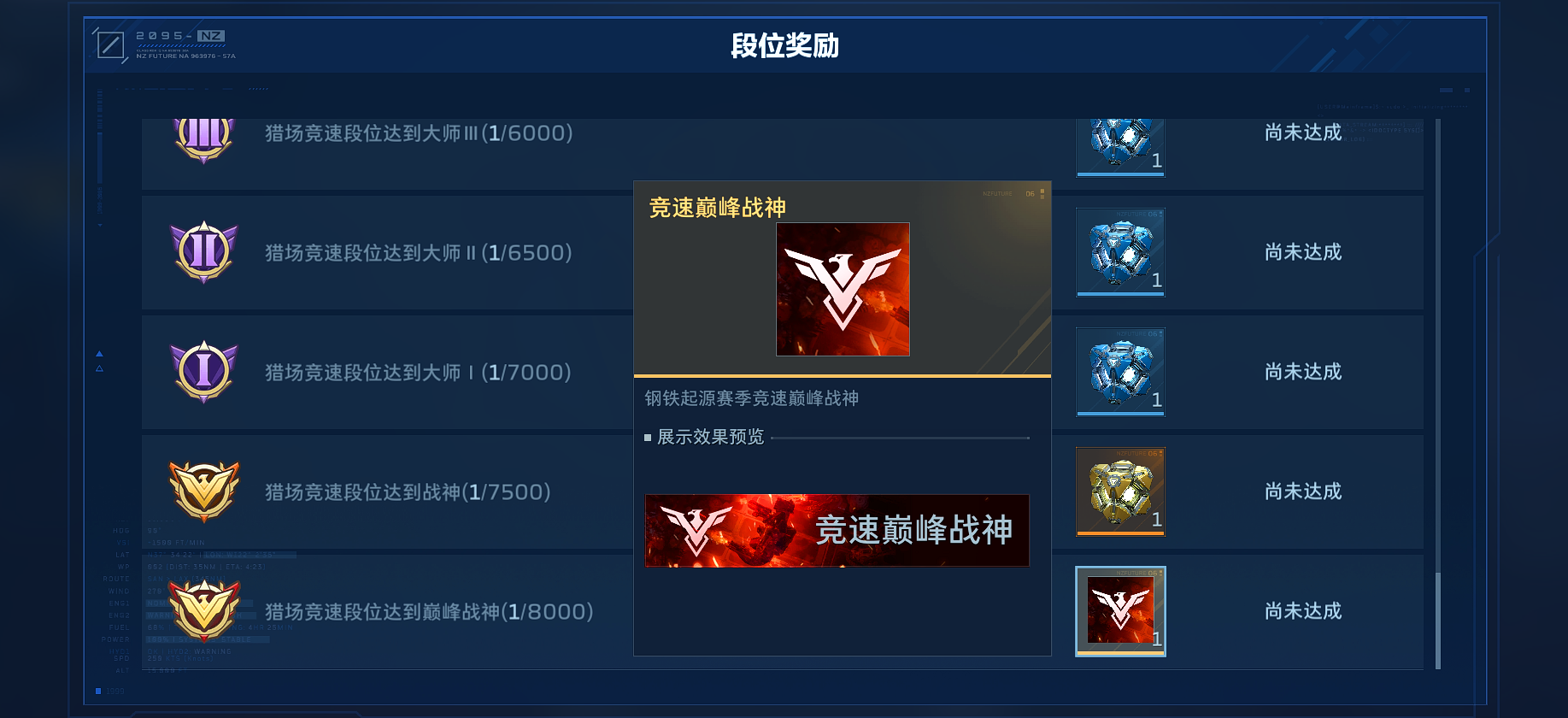Click the Master I rank badge icon
Image resolution: width=1568 pixels, height=718 pixels.
204,372
